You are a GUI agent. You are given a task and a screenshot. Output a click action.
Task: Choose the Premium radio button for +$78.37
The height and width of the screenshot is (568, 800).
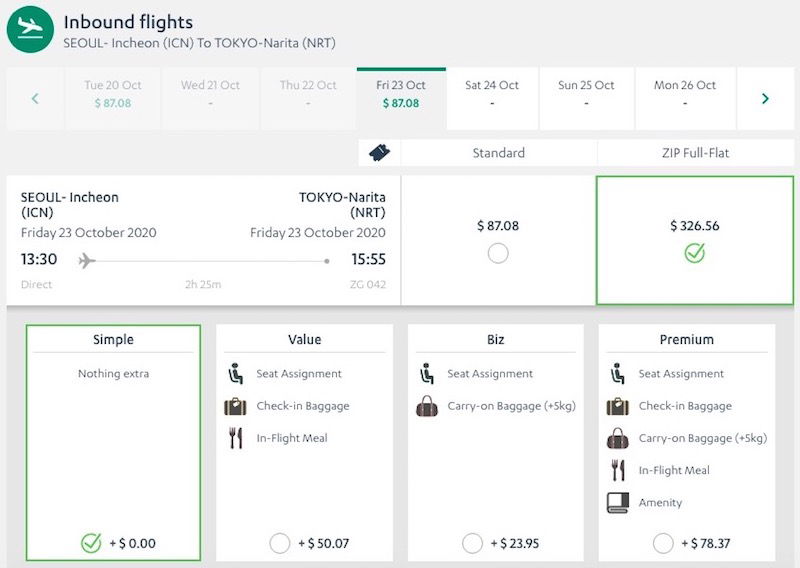click(x=663, y=543)
